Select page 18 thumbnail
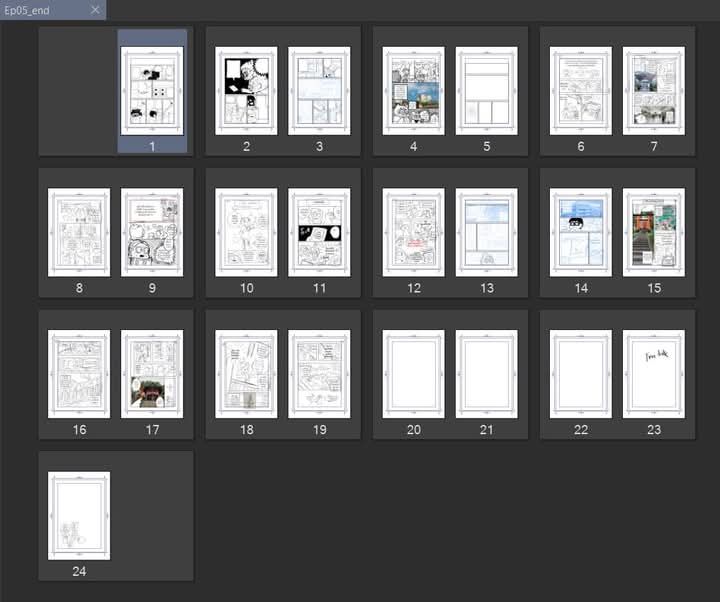The height and width of the screenshot is (602, 720). [x=246, y=374]
